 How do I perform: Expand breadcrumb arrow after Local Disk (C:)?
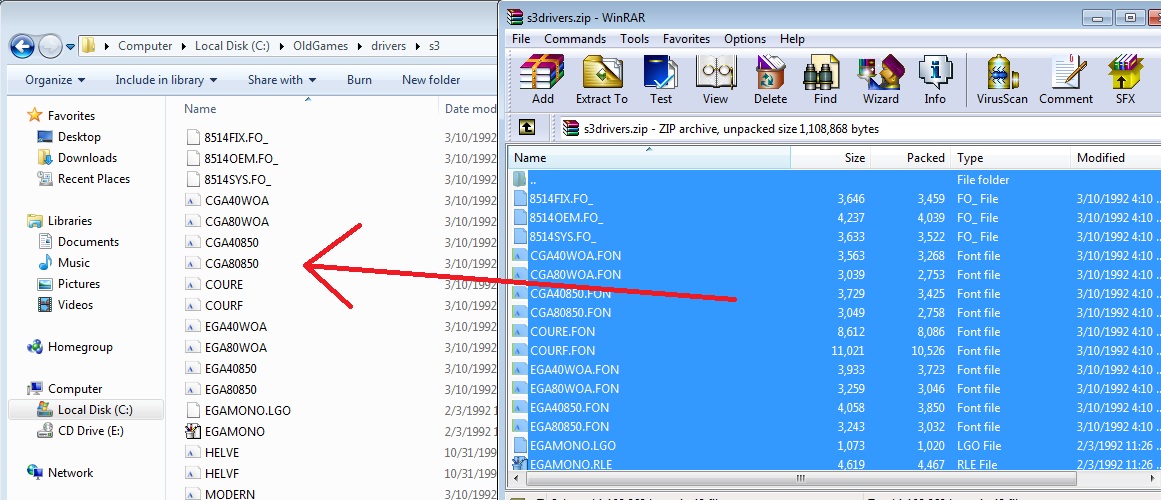[281, 46]
